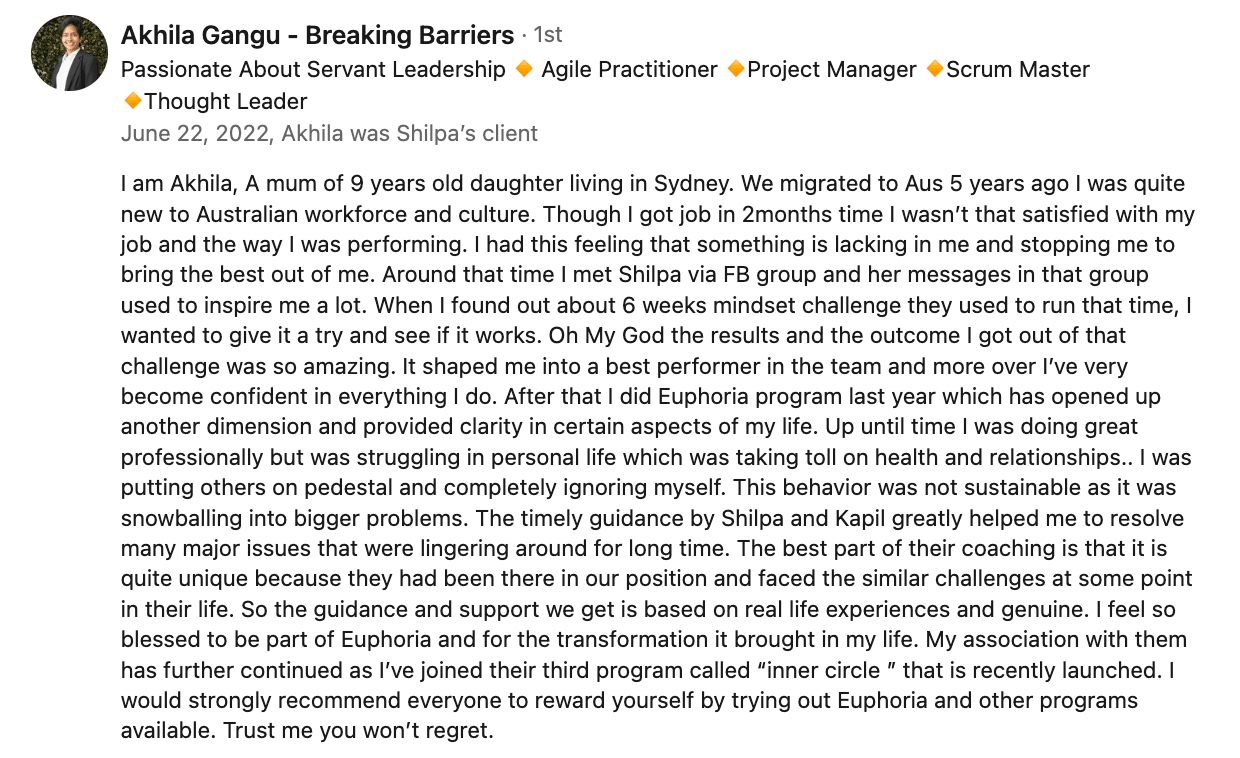
Task: Click the Thought Leader headline text
Action: pos(225,101)
